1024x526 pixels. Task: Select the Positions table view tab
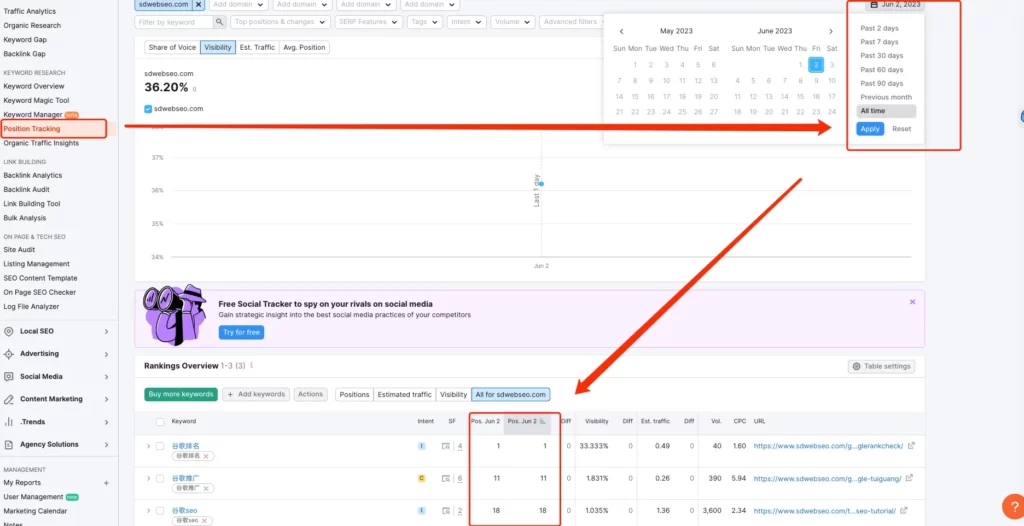[x=355, y=395]
